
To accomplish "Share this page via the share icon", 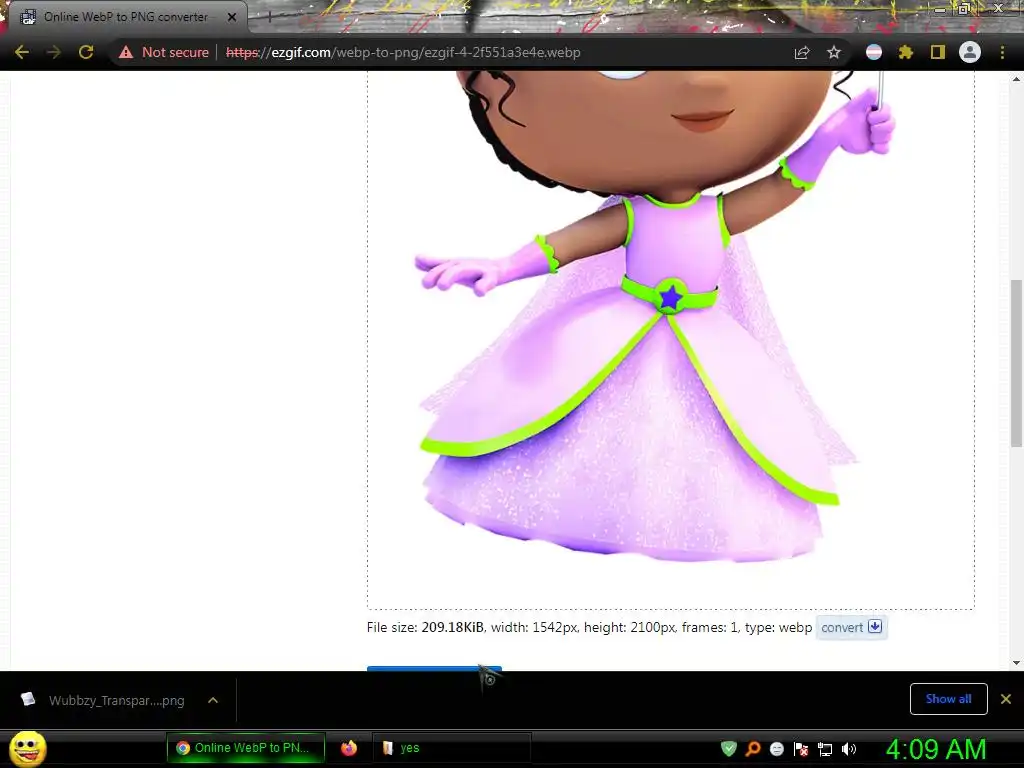I will [x=802, y=52].
